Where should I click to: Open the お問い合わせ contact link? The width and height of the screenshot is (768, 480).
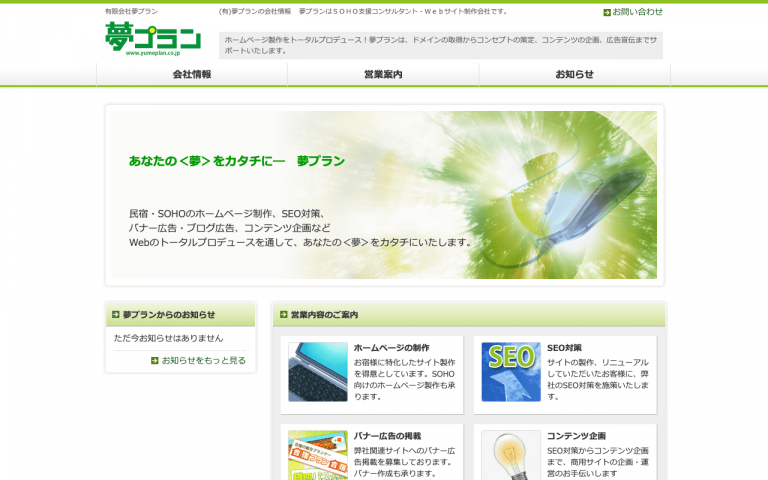(x=637, y=12)
